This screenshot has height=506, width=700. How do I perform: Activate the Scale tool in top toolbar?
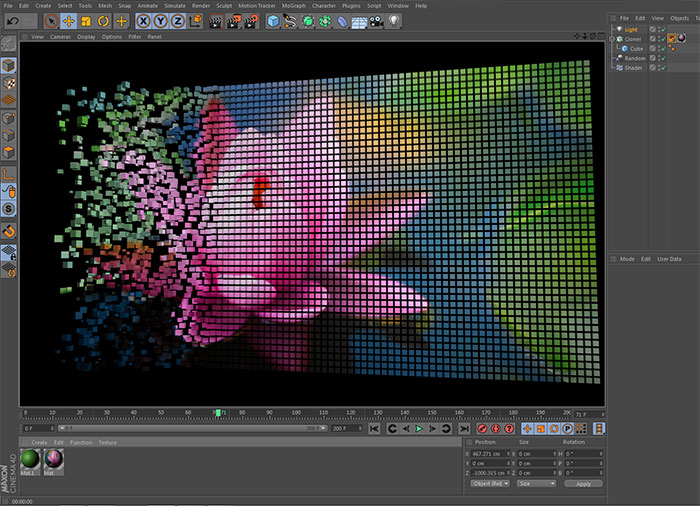[86, 21]
